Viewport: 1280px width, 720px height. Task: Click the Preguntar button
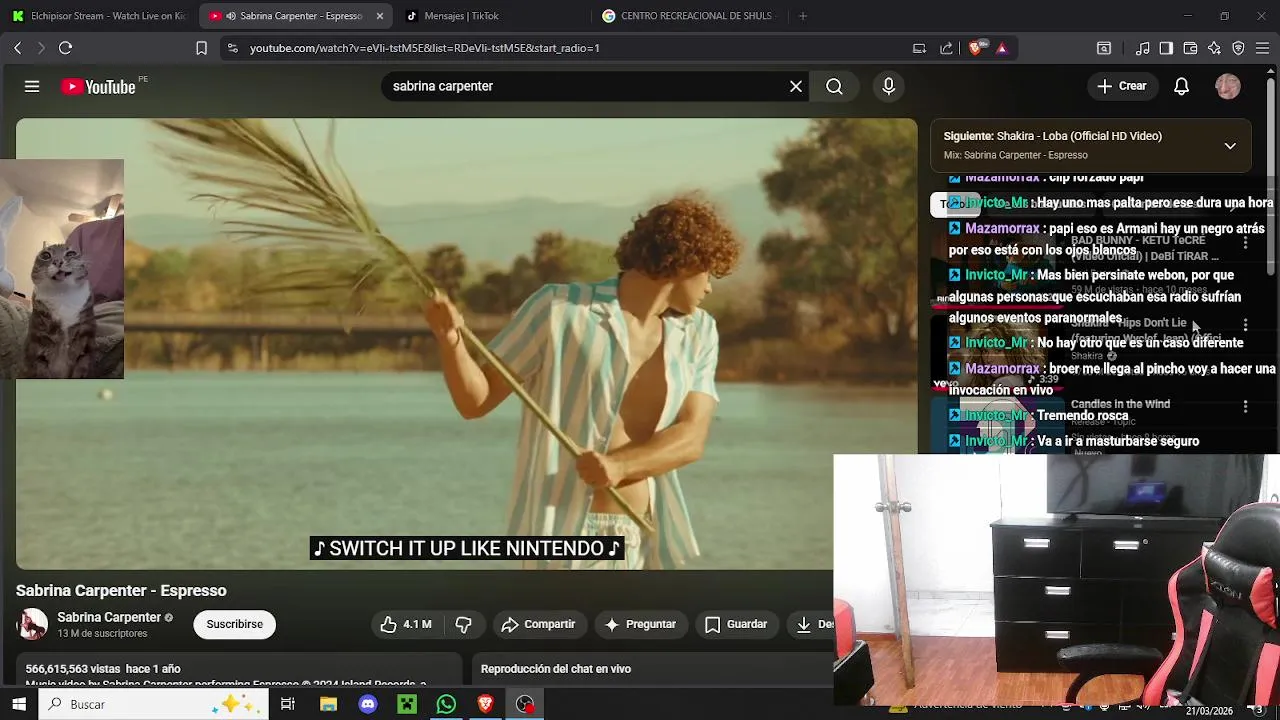pyautogui.click(x=640, y=624)
